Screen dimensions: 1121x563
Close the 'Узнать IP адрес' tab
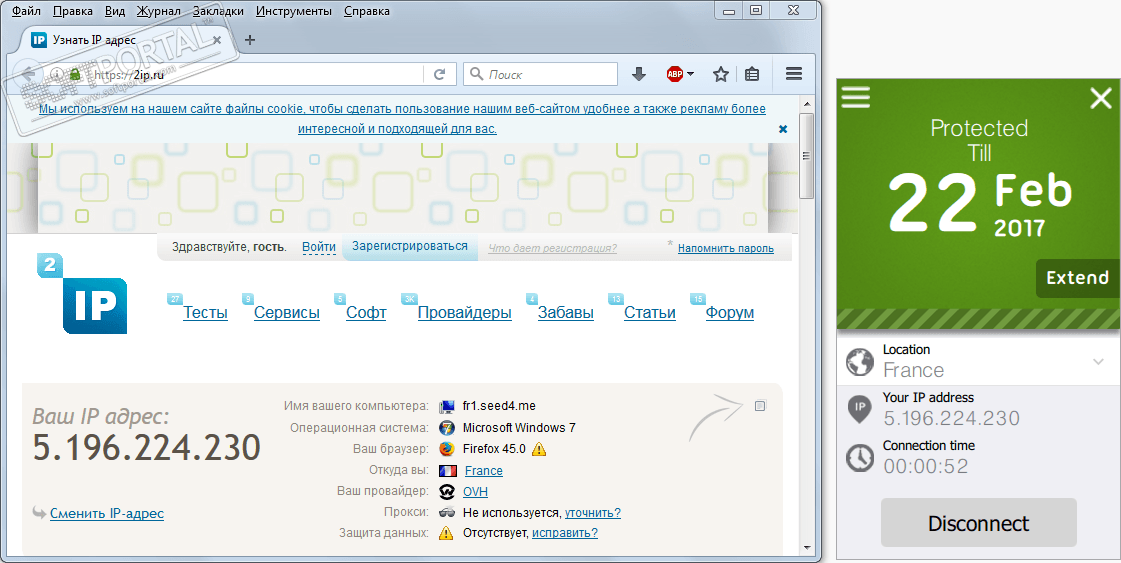point(217,40)
